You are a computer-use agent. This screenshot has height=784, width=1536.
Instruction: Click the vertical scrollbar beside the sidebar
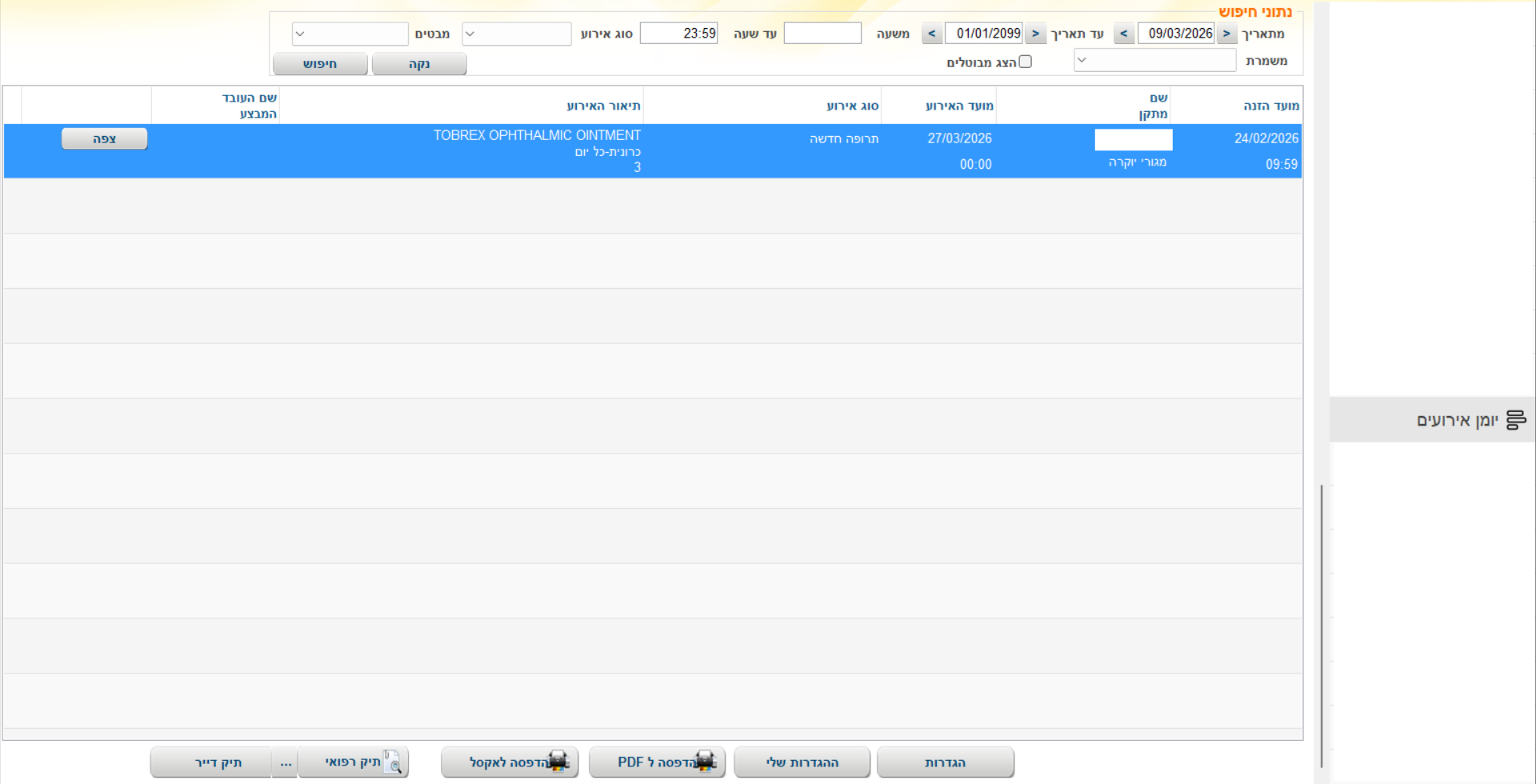tap(1322, 624)
